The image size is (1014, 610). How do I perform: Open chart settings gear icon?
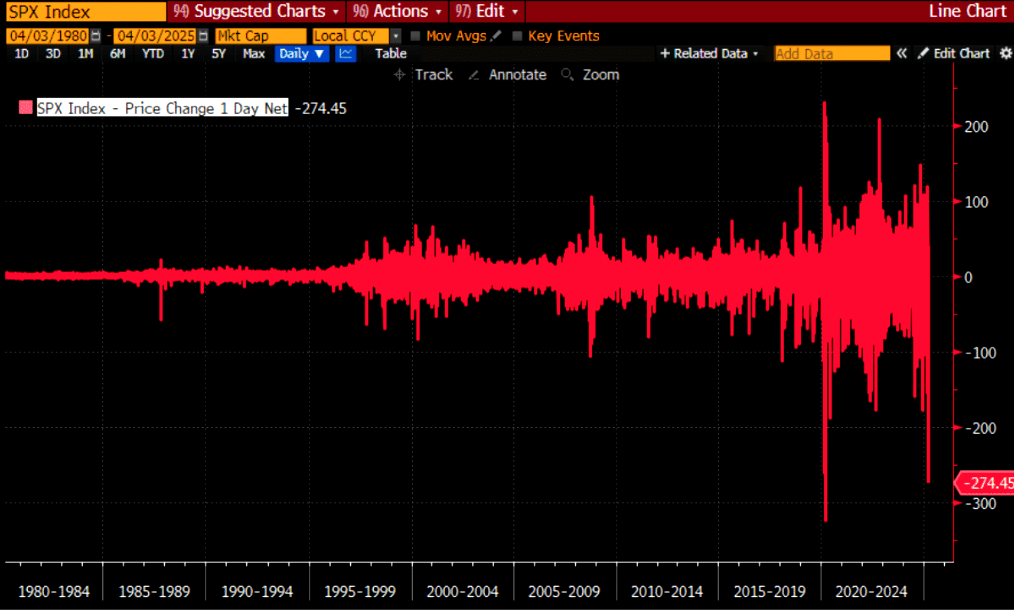1005,54
